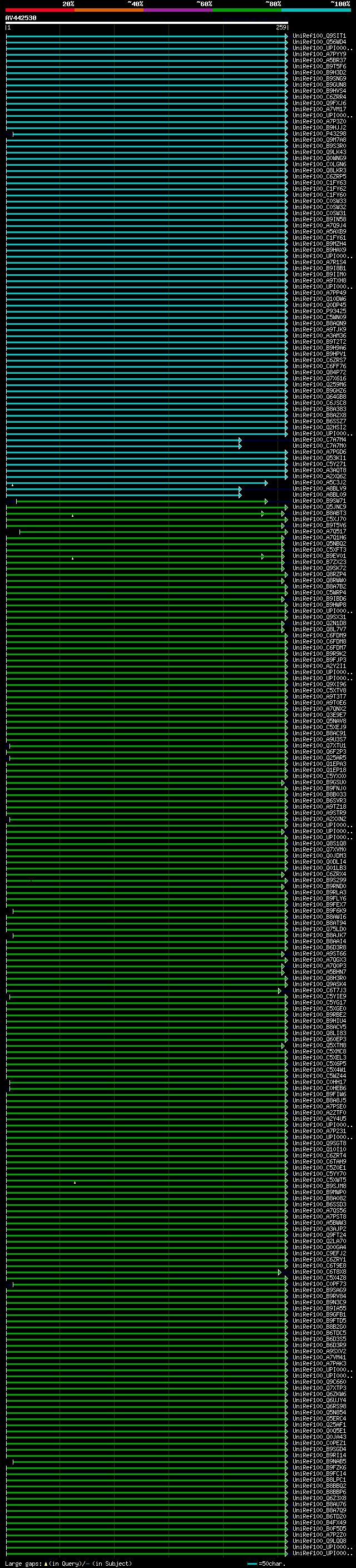Screen dimensions: 356x1568
Task: Click the cyan alignment bar for UniRef100_P43298
Action: point(150,134)
